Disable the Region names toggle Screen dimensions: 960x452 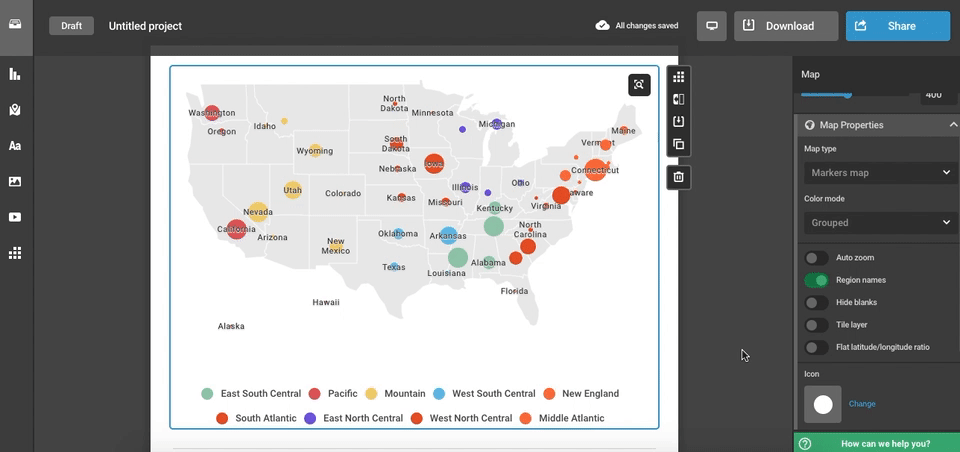(817, 280)
